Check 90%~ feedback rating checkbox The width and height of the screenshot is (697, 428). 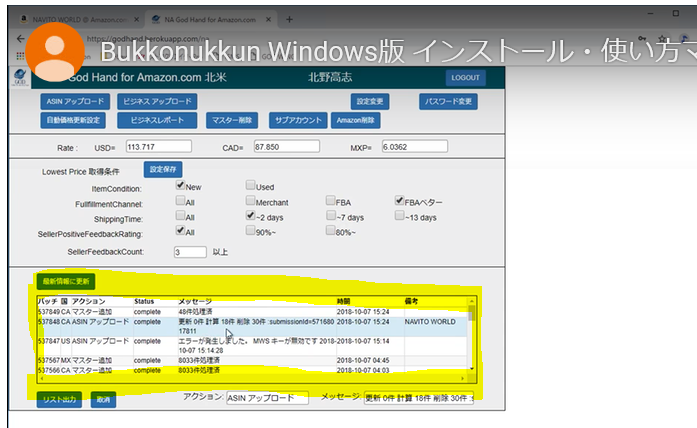(250, 230)
